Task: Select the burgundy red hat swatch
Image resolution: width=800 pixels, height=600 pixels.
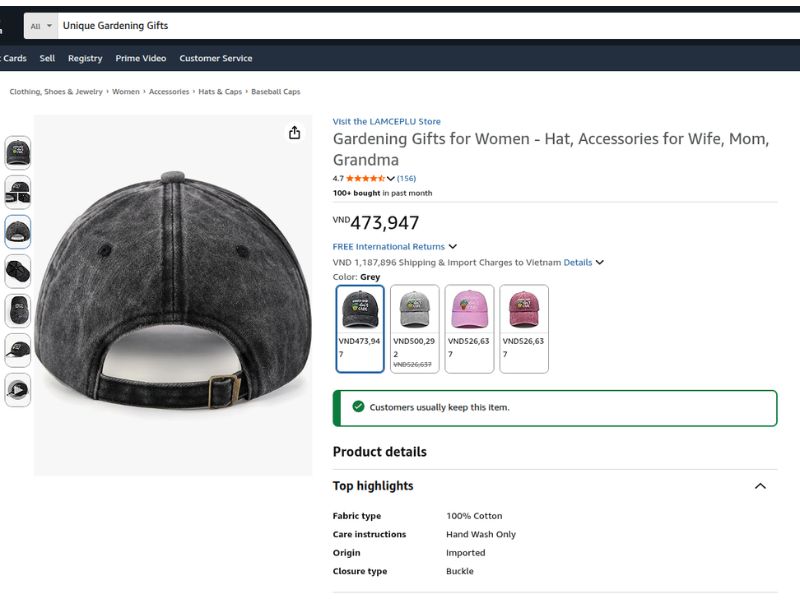Action: pyautogui.click(x=524, y=329)
